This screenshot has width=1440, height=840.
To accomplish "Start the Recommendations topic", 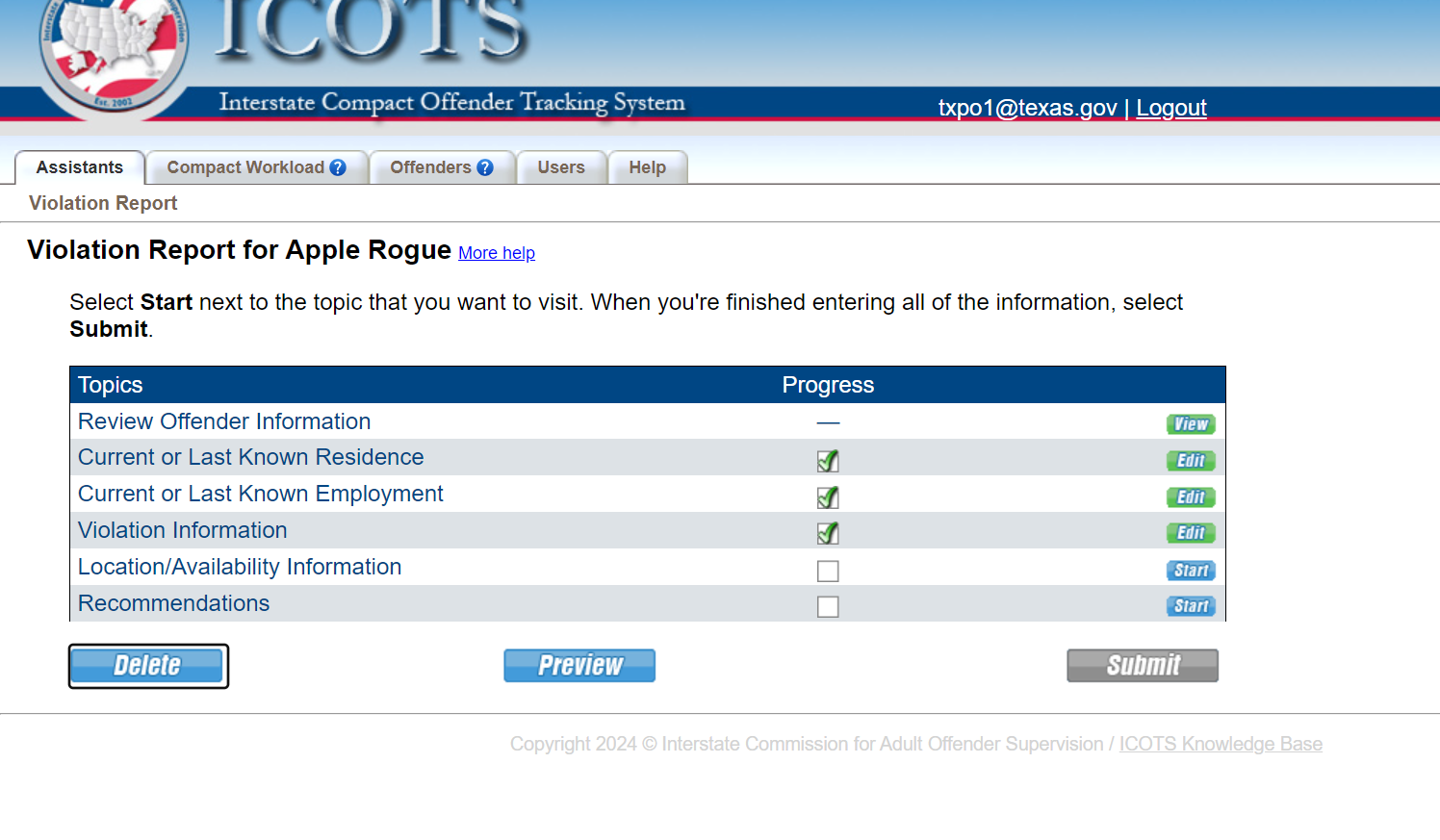I will pyautogui.click(x=1191, y=606).
